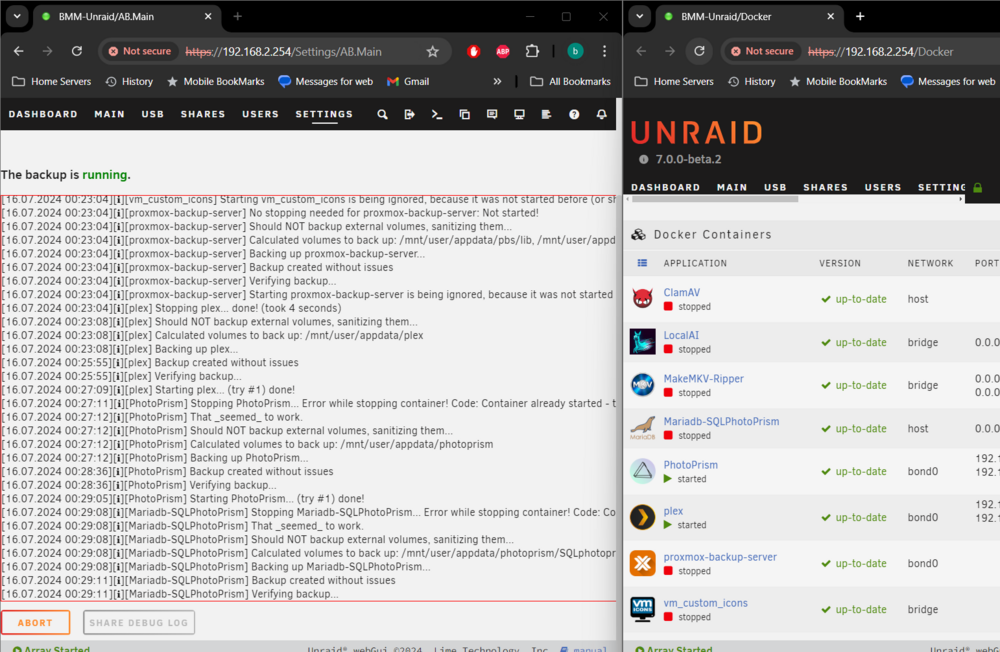Click the MakeMKV-Ripper container icon
Screen dimensions: 1000x652
tap(642, 385)
